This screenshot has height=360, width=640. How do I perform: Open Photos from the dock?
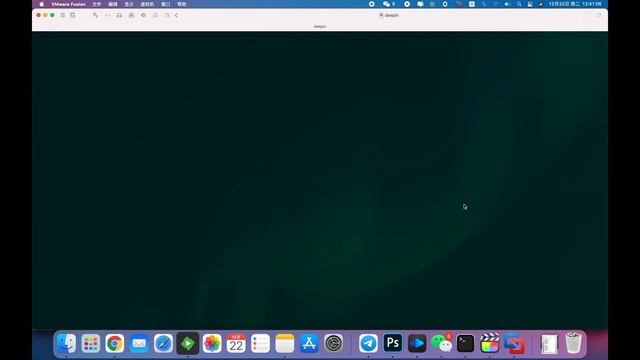(212, 343)
